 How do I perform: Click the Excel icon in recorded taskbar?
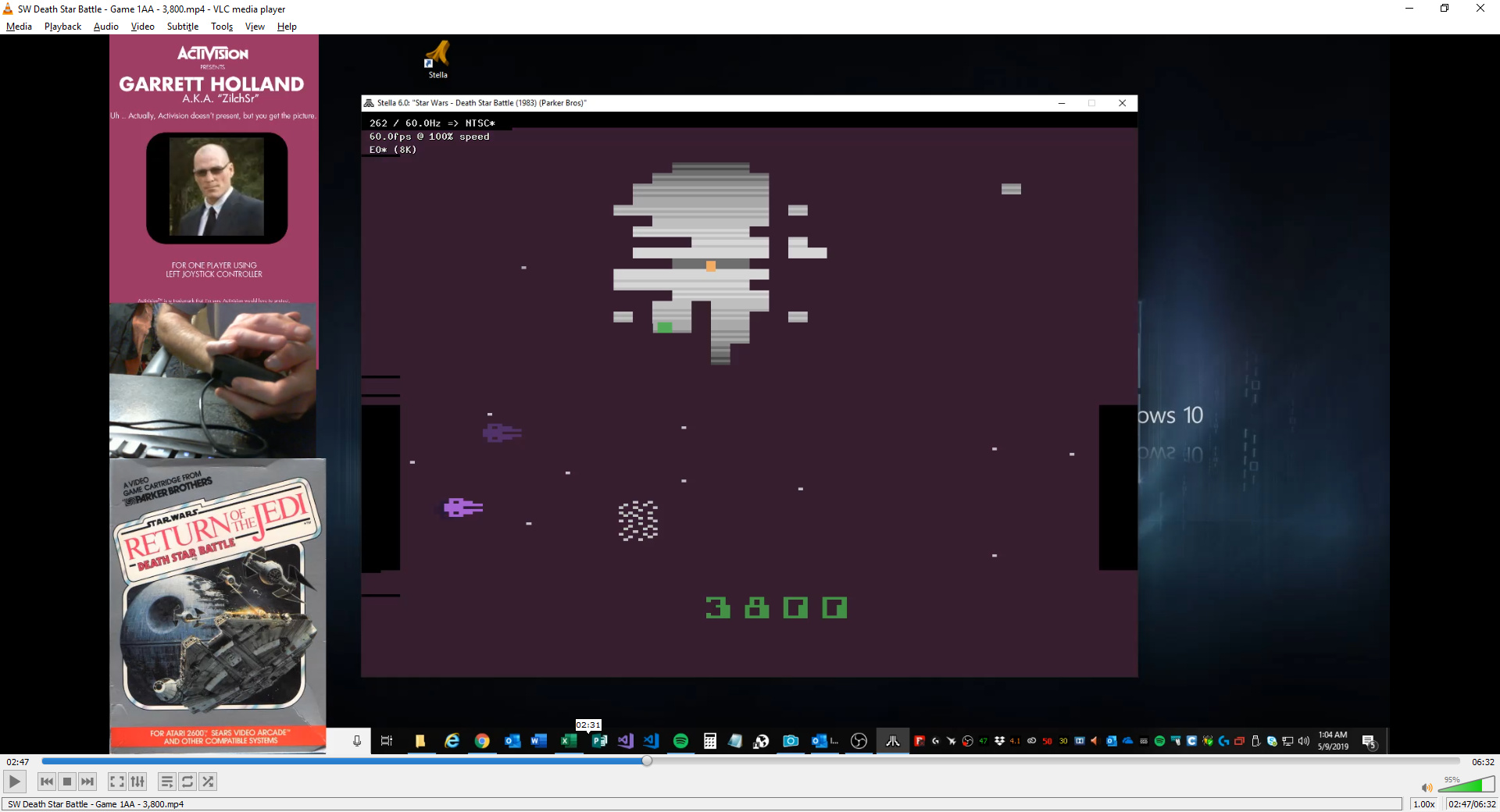[569, 741]
